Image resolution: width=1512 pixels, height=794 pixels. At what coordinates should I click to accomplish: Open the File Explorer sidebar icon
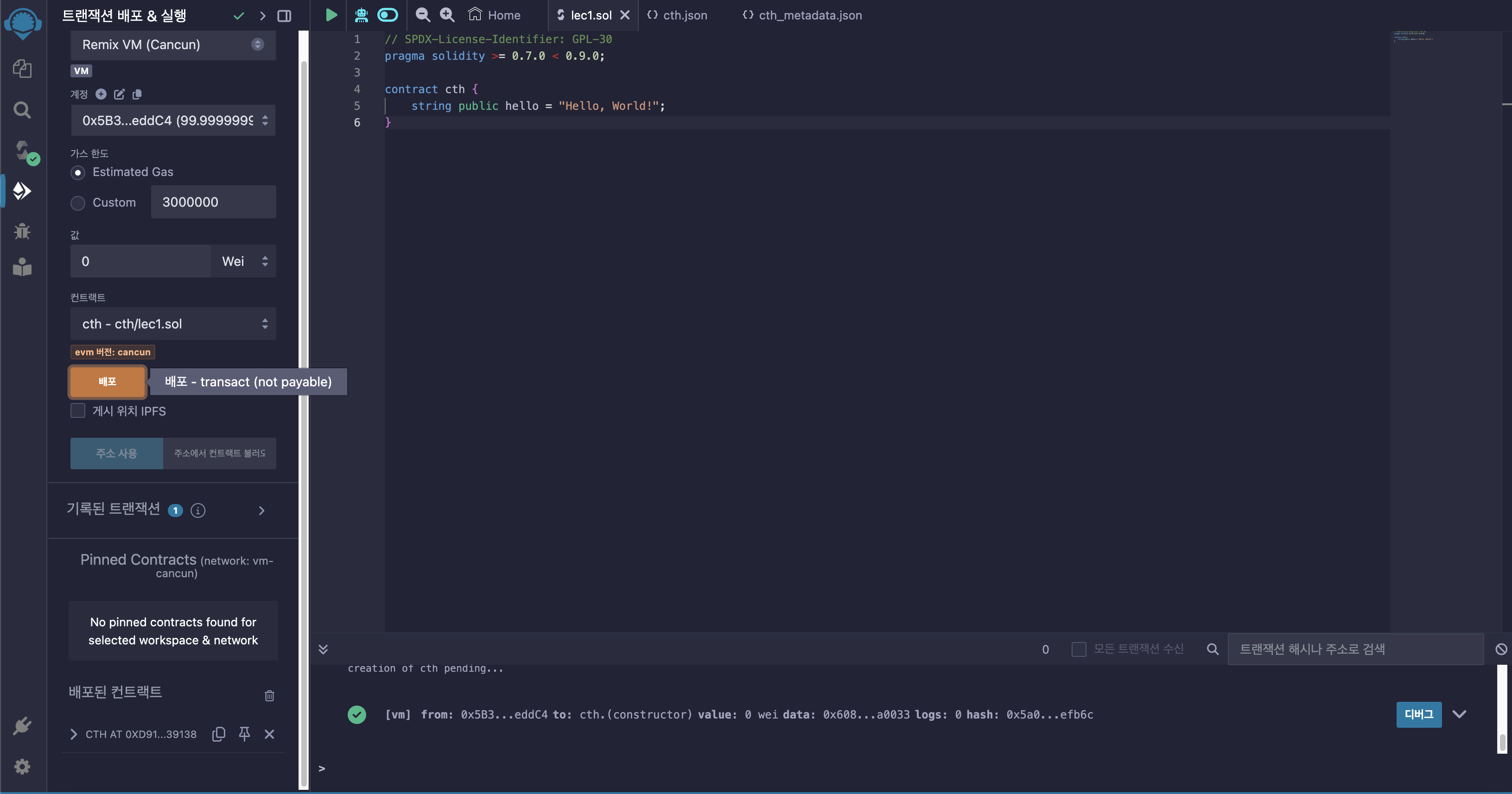pyautogui.click(x=22, y=68)
